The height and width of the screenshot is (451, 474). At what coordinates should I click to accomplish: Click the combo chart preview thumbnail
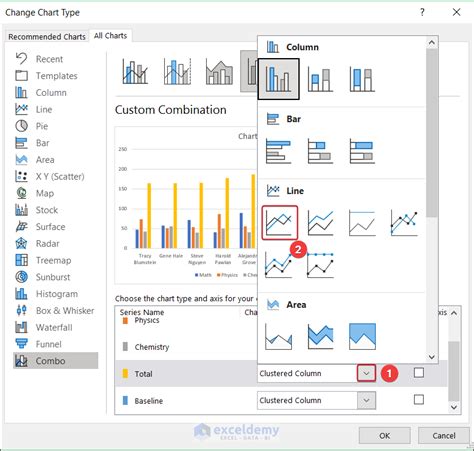[x=186, y=205]
